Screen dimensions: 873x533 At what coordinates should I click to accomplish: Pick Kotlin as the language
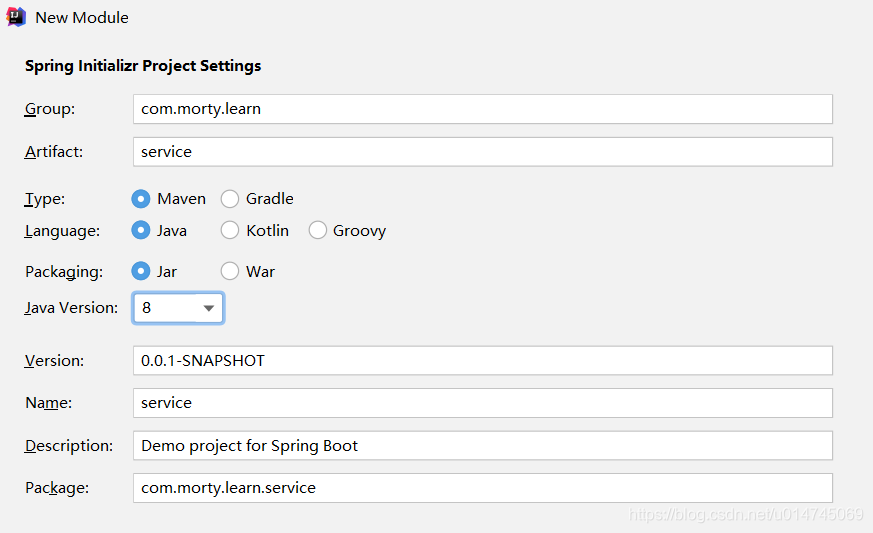(x=230, y=231)
